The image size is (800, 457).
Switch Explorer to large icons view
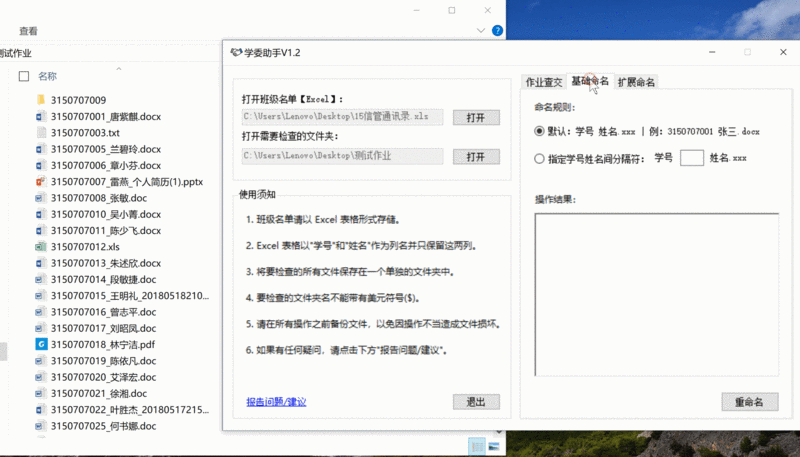tap(495, 445)
